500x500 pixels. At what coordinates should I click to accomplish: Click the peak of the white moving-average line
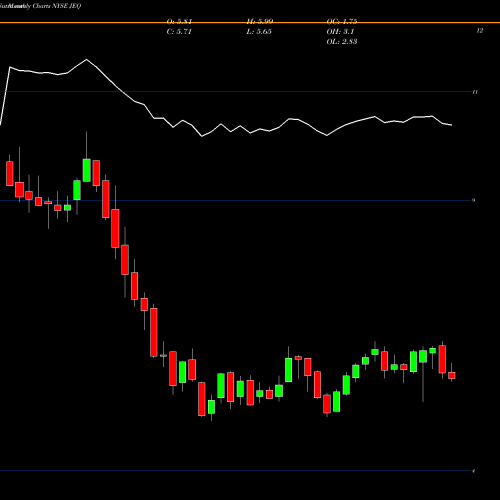click(x=87, y=60)
